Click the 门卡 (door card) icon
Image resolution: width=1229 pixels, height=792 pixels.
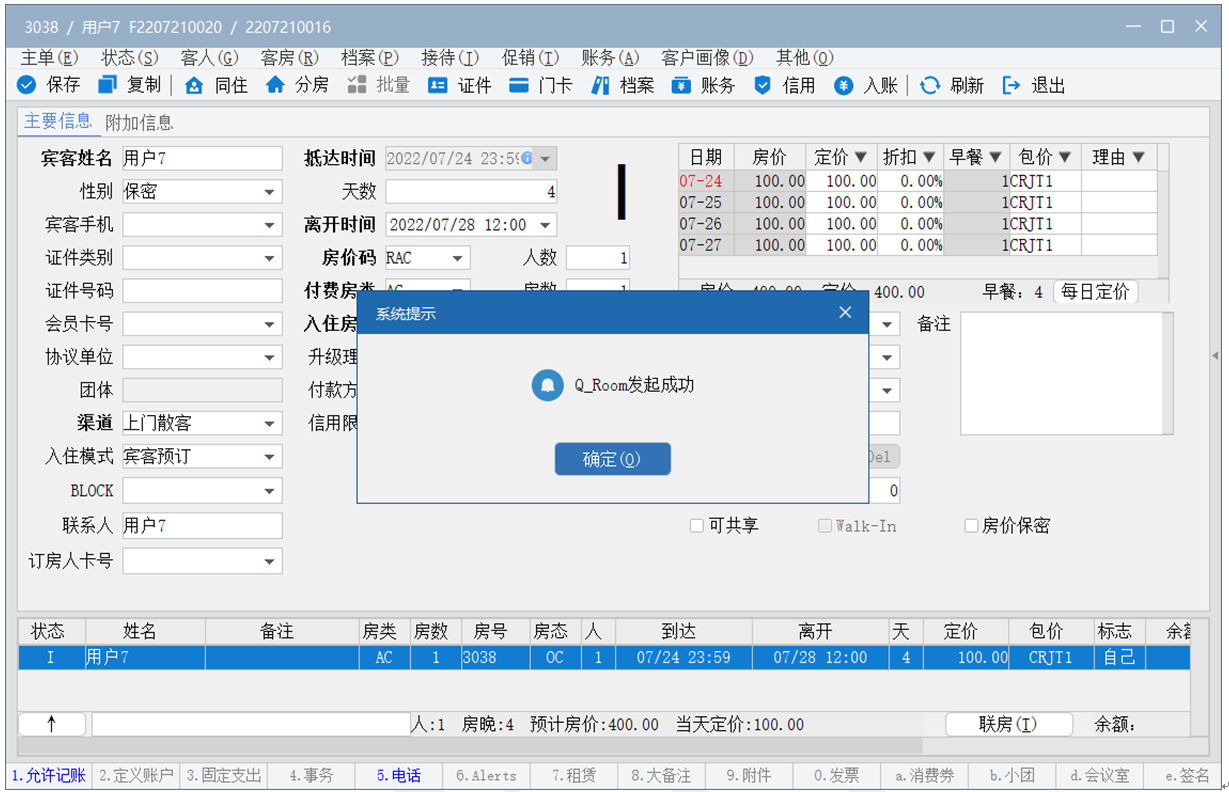[x=518, y=86]
